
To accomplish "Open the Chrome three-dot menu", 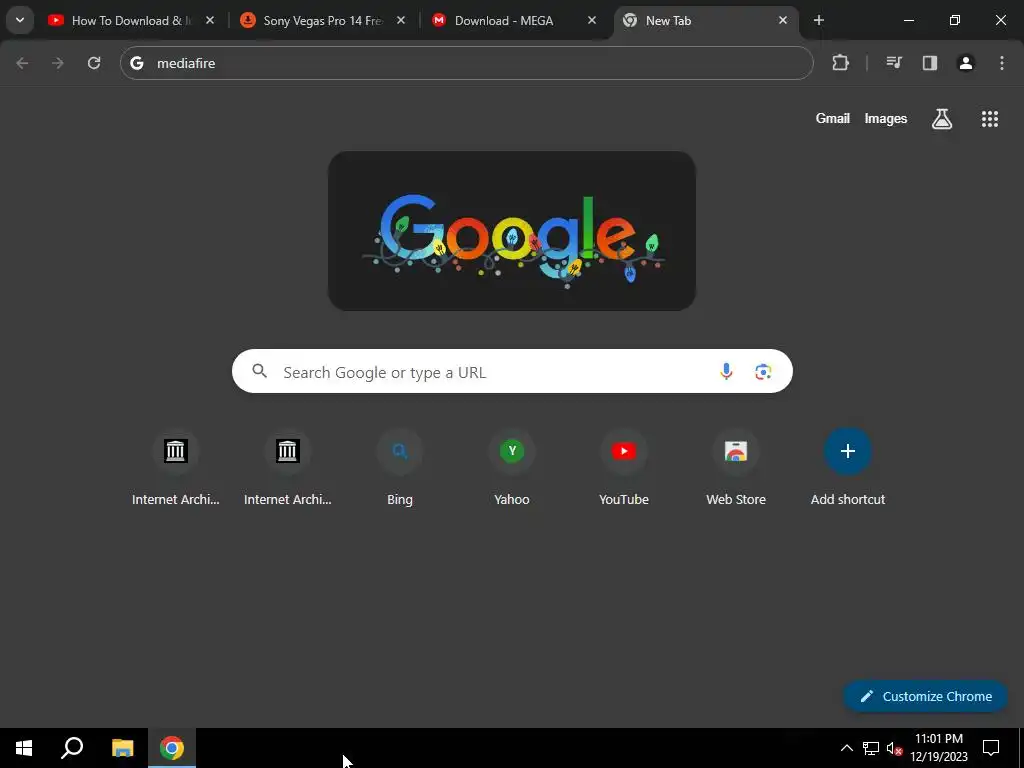I will (1002, 63).
